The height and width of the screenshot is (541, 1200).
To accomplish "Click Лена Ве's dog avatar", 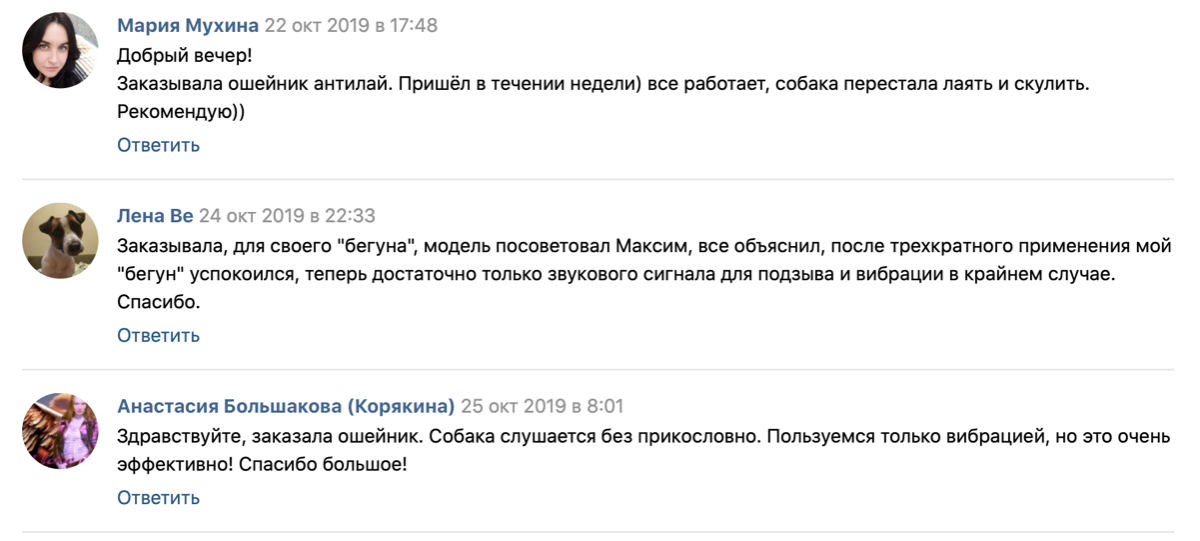I will pos(60,240).
